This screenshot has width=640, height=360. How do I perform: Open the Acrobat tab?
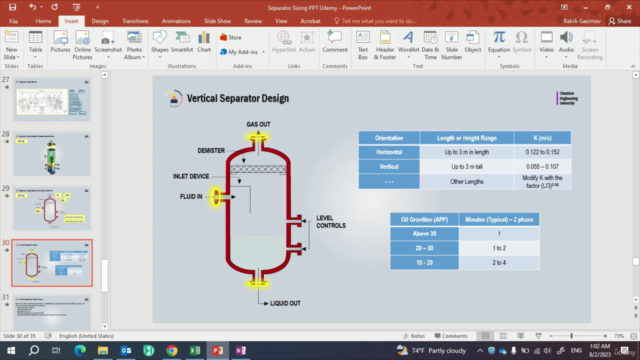pos(310,21)
